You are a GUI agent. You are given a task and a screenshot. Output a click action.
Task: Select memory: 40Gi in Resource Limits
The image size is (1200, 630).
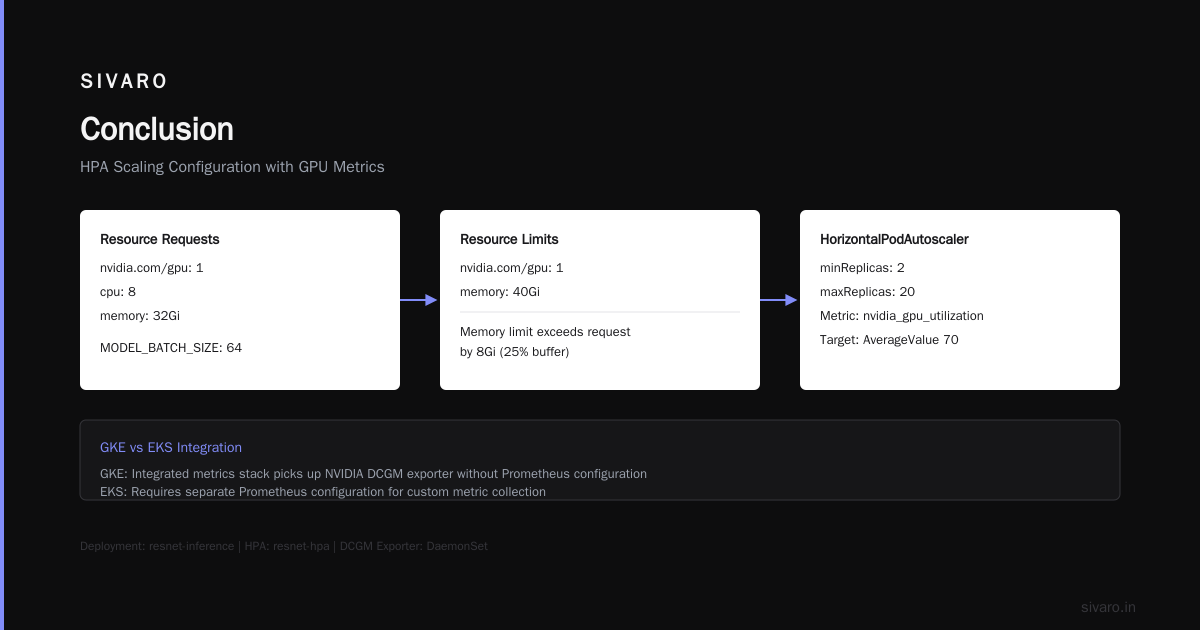tap(500, 292)
